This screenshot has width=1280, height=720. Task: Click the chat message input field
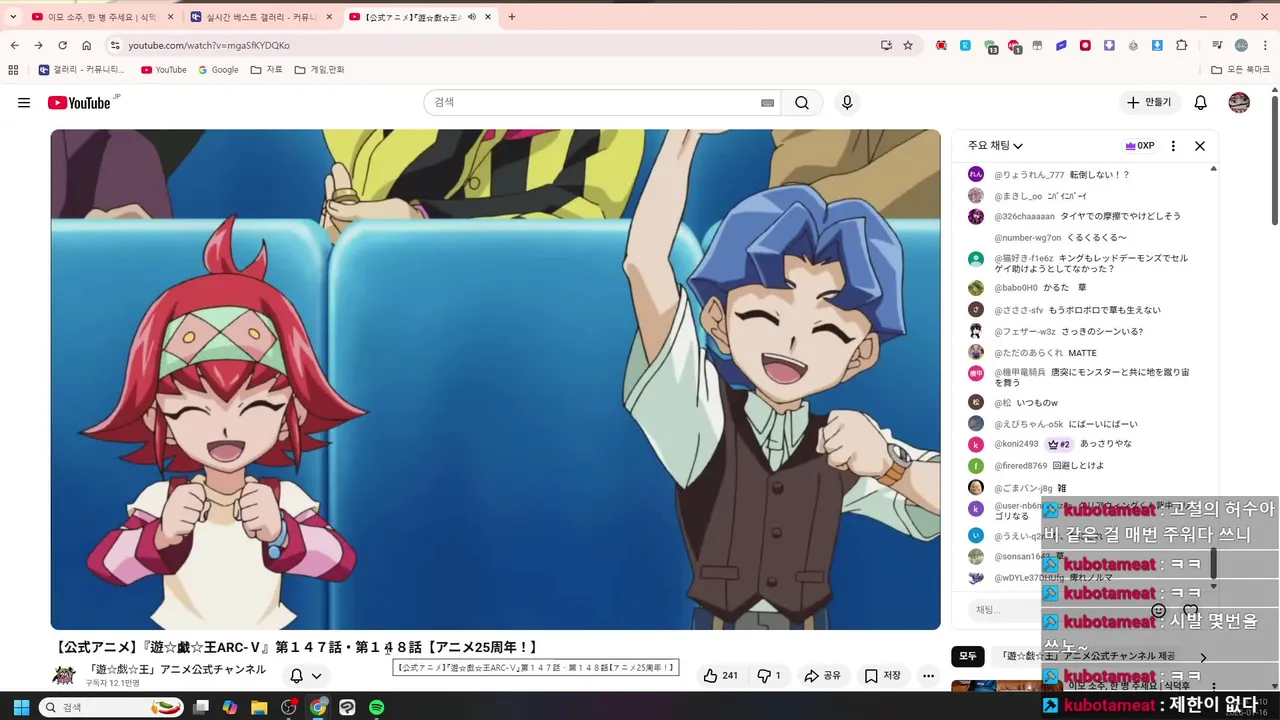[x=1055, y=610]
